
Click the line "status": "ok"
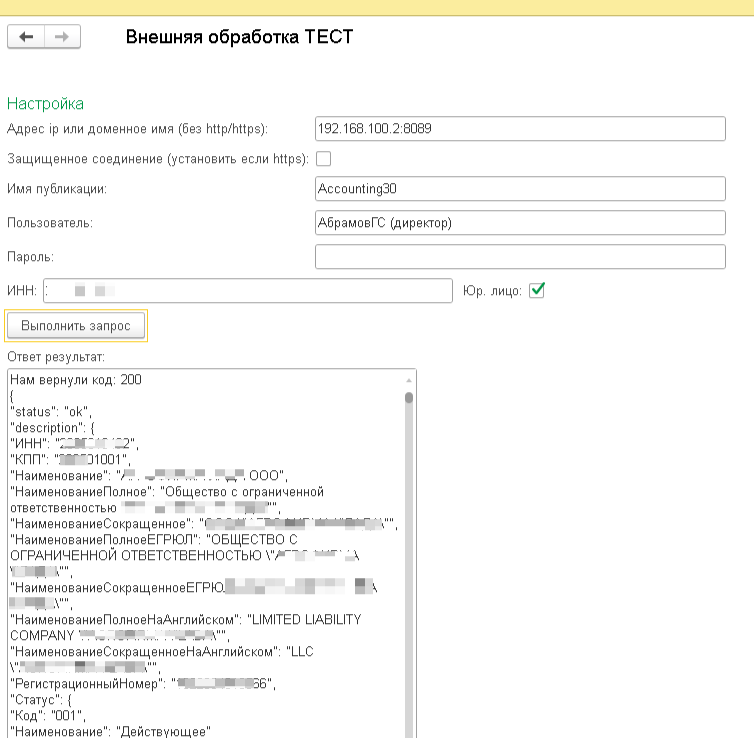coord(51,412)
